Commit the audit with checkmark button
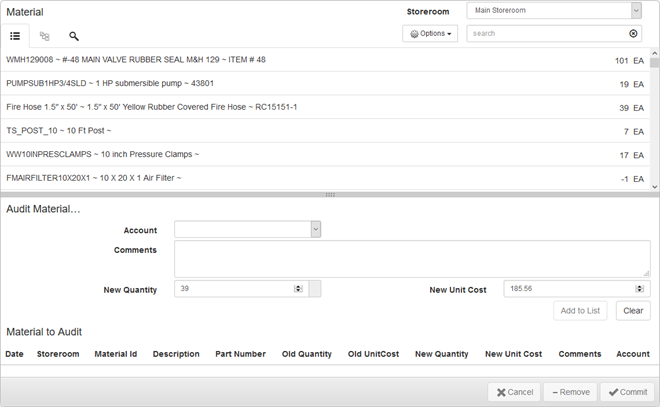 (x=628, y=392)
